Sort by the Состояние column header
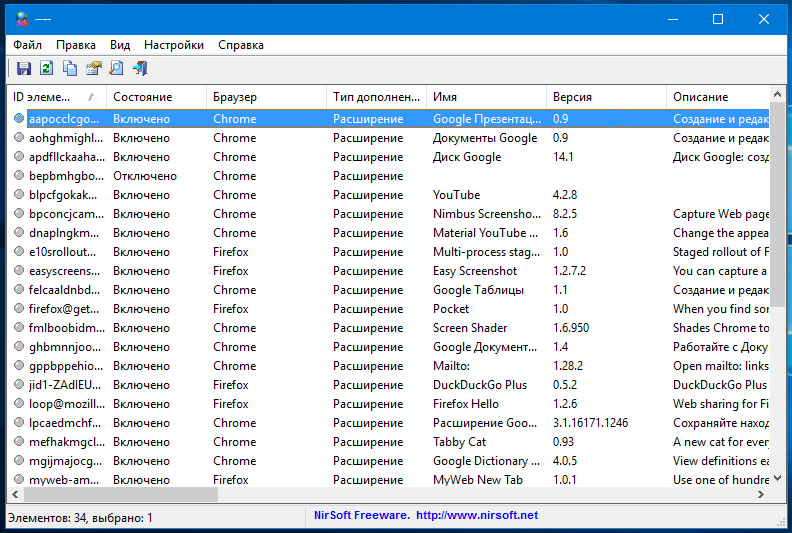The width and height of the screenshot is (792, 533). coord(157,96)
